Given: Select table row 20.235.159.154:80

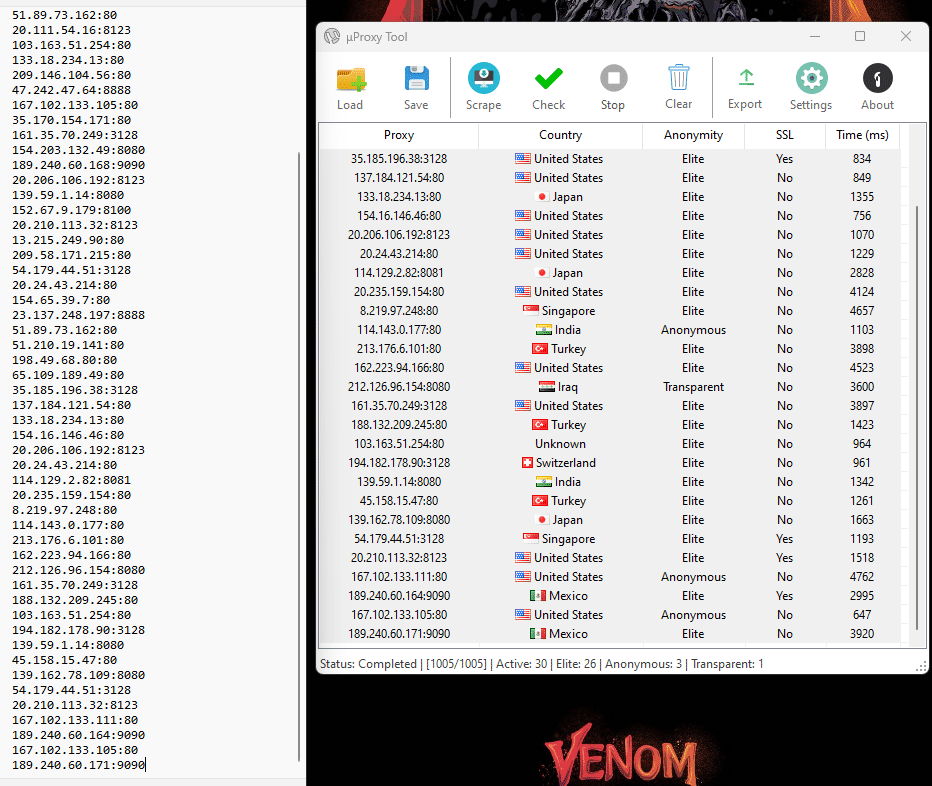Looking at the screenshot, I should click(610, 292).
